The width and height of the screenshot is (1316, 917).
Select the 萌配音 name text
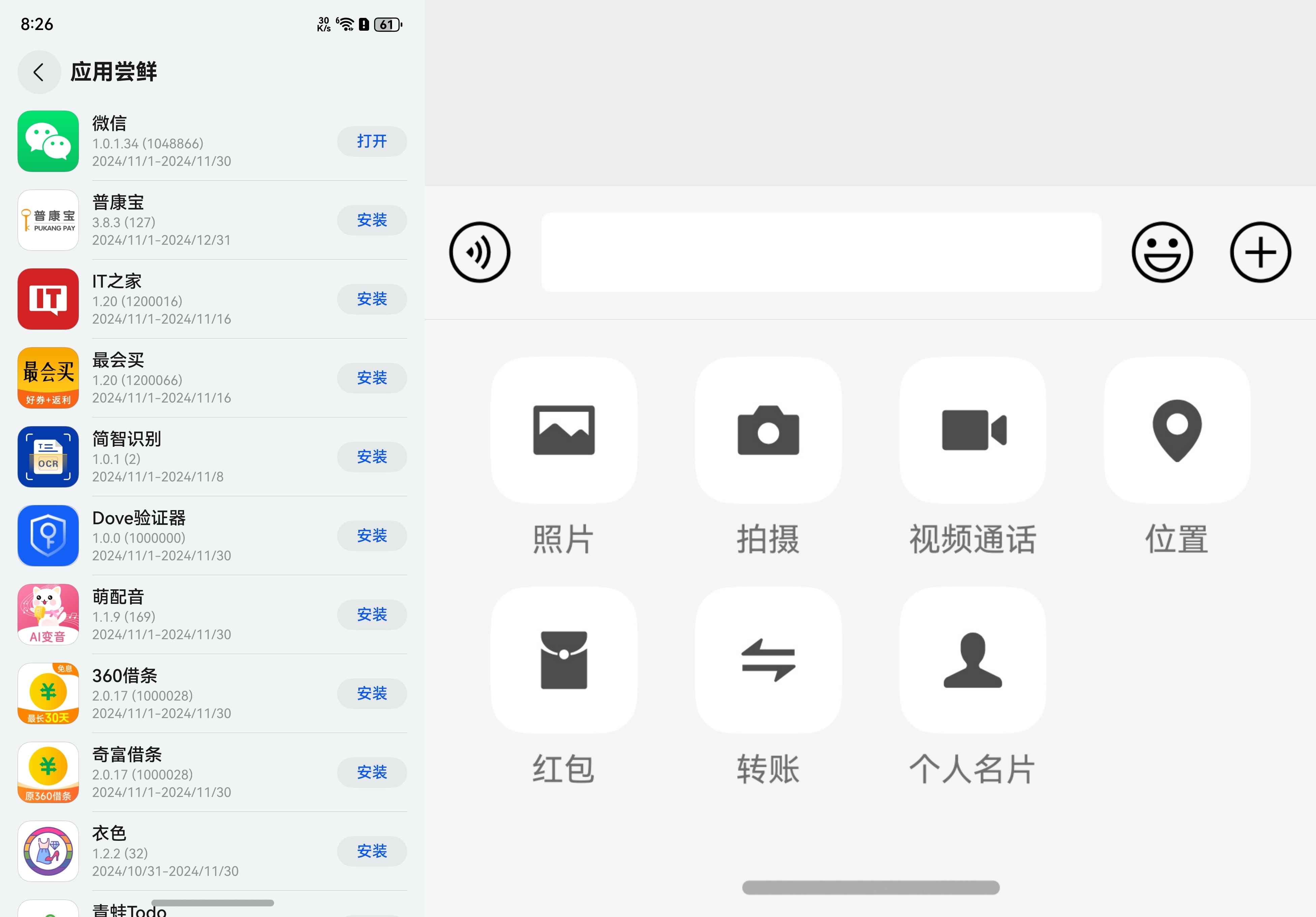pyautogui.click(x=118, y=597)
